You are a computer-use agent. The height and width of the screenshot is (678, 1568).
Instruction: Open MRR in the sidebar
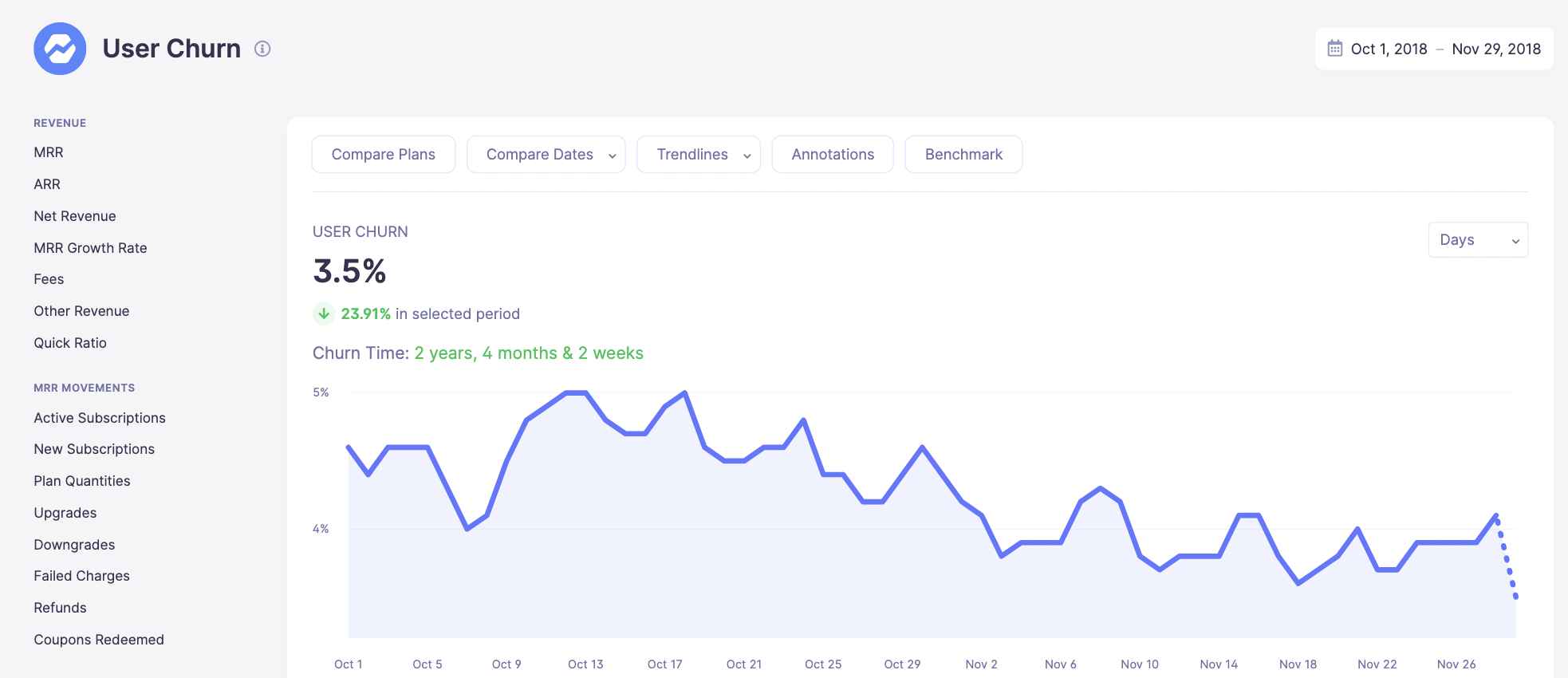(49, 152)
